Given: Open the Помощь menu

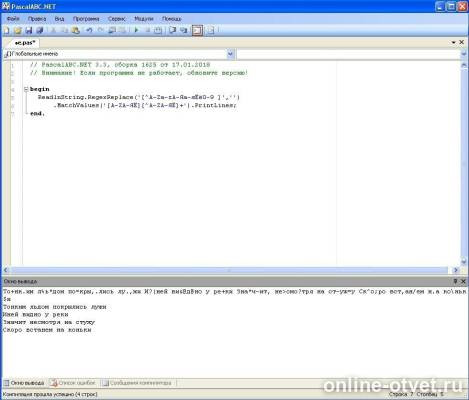Looking at the screenshot, I should click(172, 19).
